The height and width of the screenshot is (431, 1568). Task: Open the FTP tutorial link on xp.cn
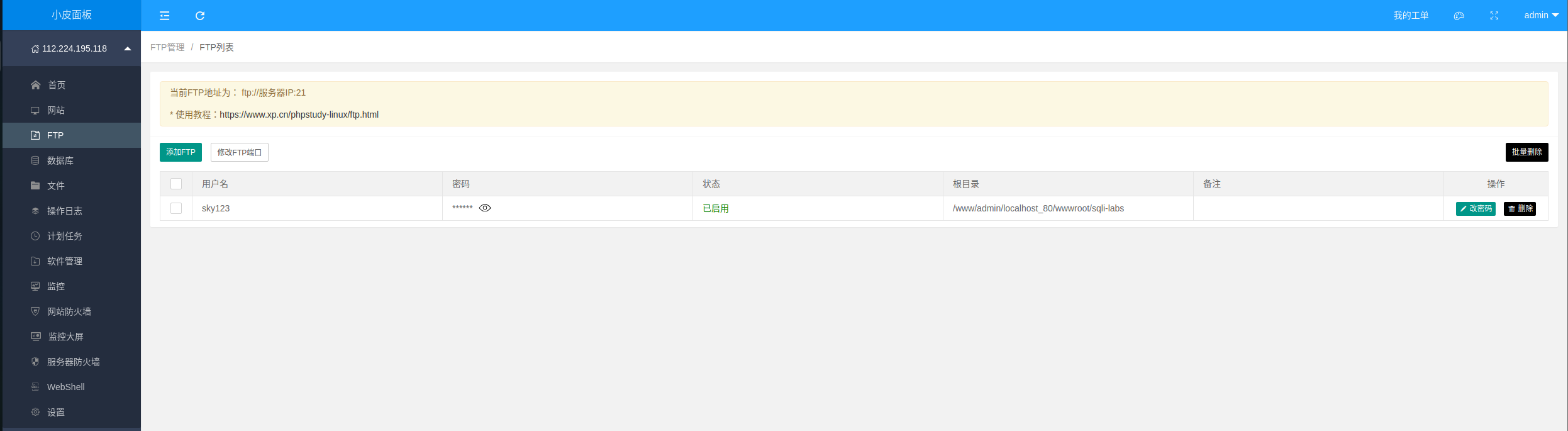(x=299, y=115)
